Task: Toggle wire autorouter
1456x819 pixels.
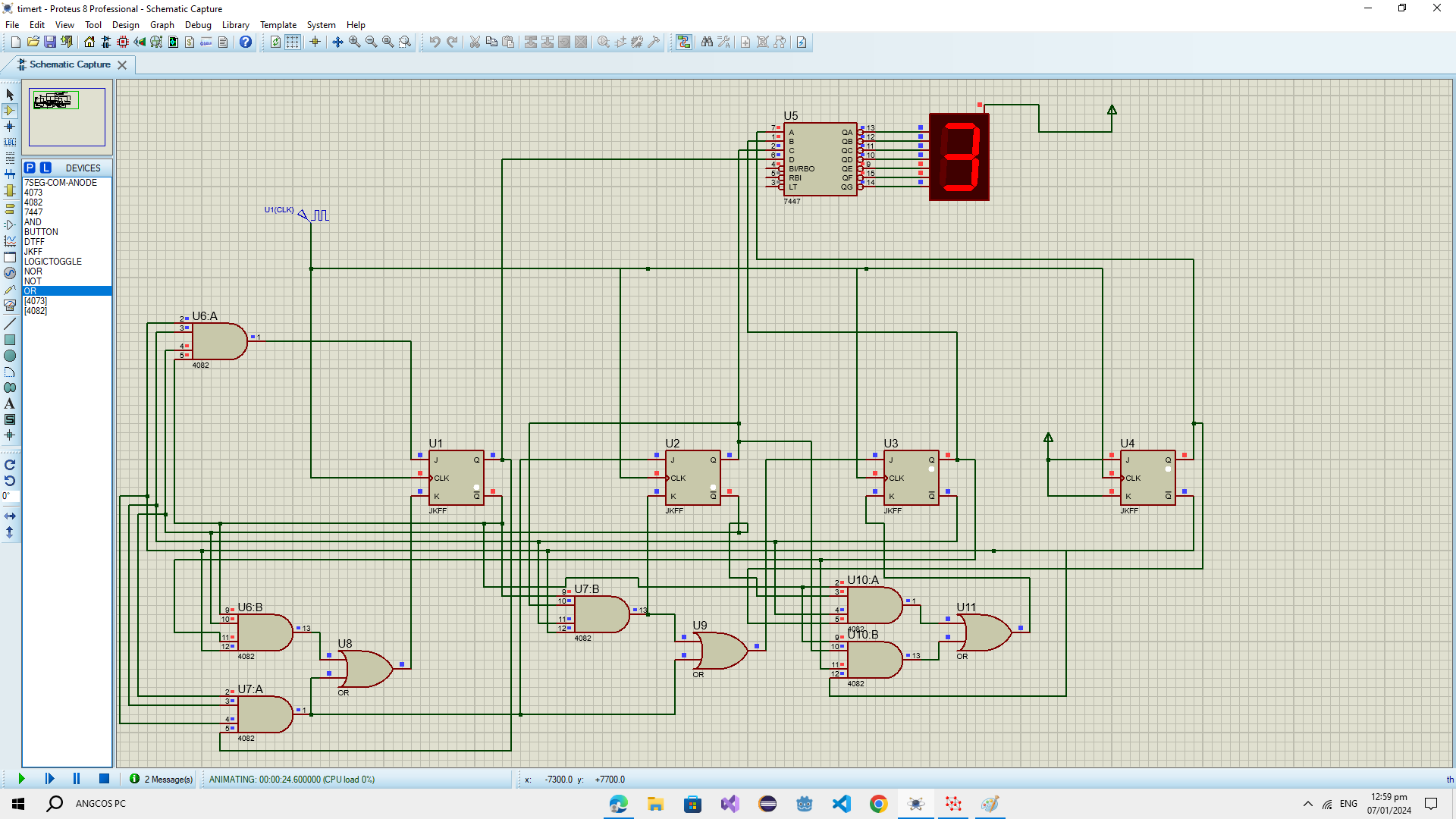Action: point(684,42)
